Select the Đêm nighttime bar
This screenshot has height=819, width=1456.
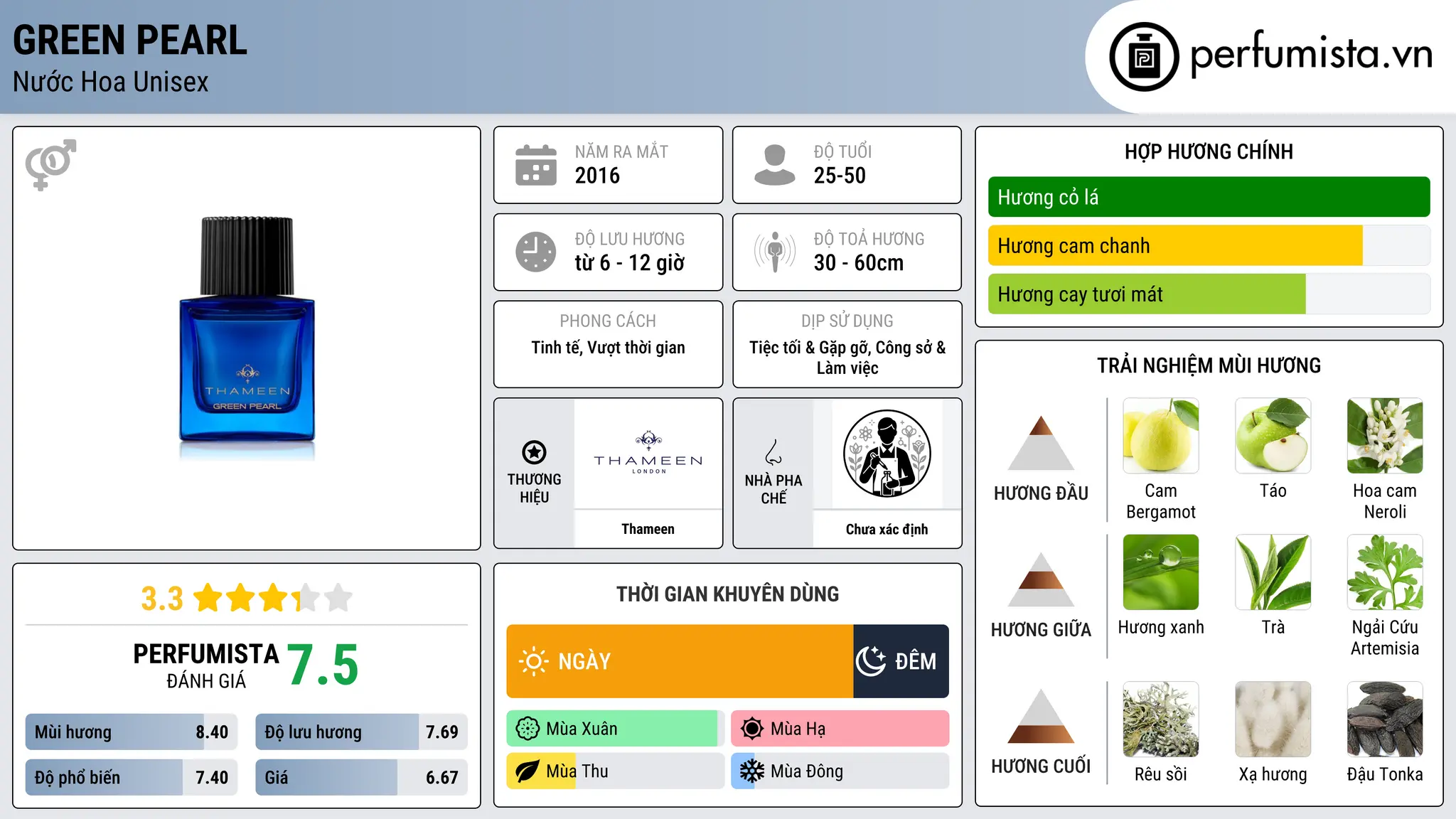coord(901,661)
